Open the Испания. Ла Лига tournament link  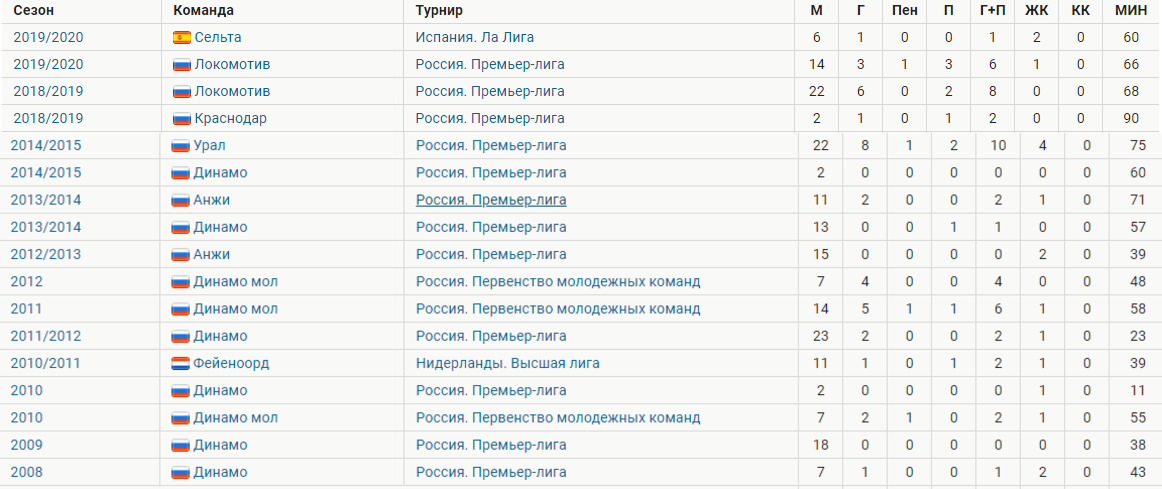[x=474, y=37]
